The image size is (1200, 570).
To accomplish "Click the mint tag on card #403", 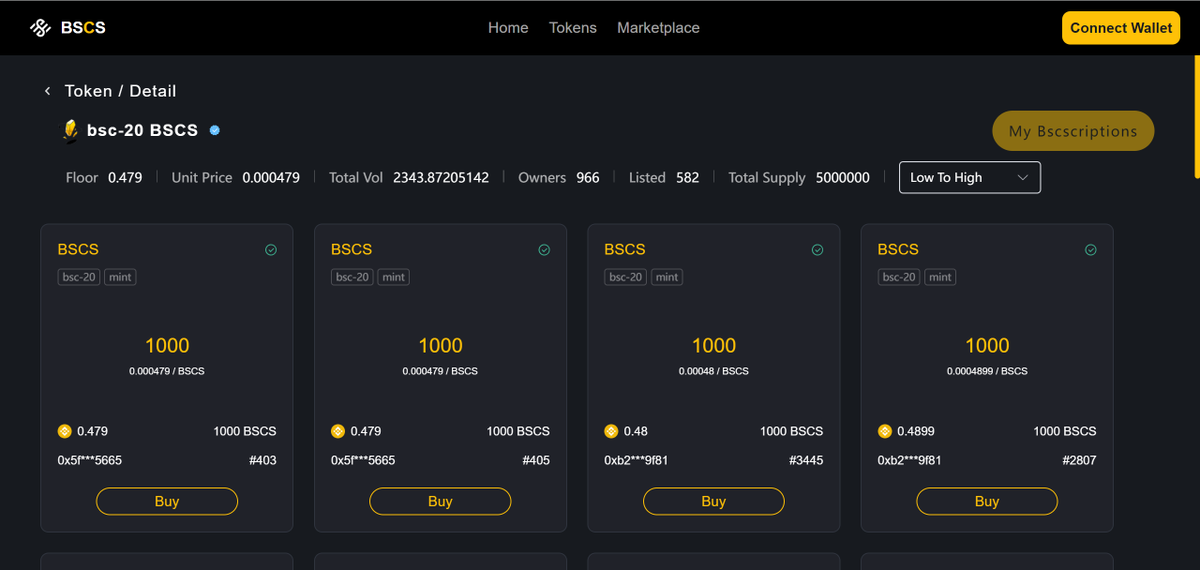I will 120,277.
